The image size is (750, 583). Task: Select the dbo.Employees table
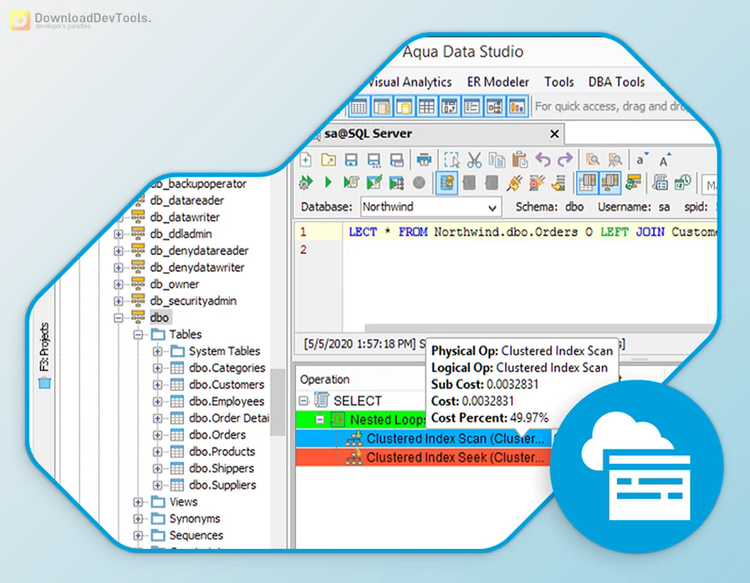226,402
